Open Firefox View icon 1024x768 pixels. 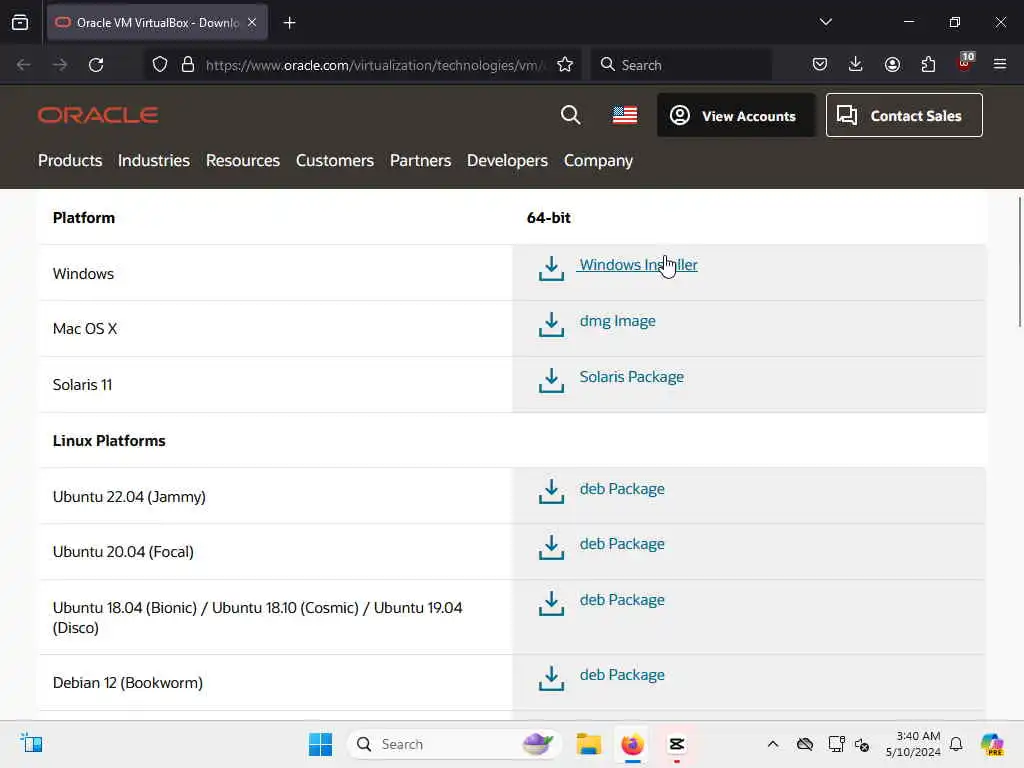pos(20,23)
